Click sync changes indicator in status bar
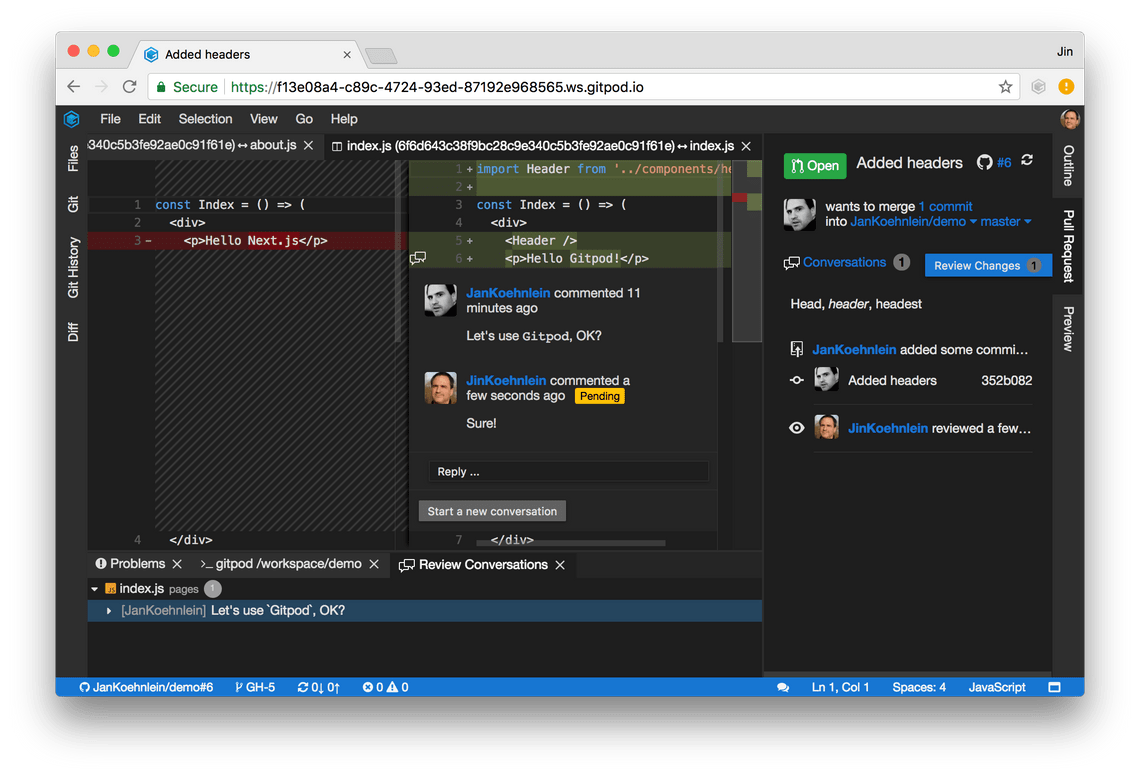This screenshot has width=1140, height=776. point(318,687)
